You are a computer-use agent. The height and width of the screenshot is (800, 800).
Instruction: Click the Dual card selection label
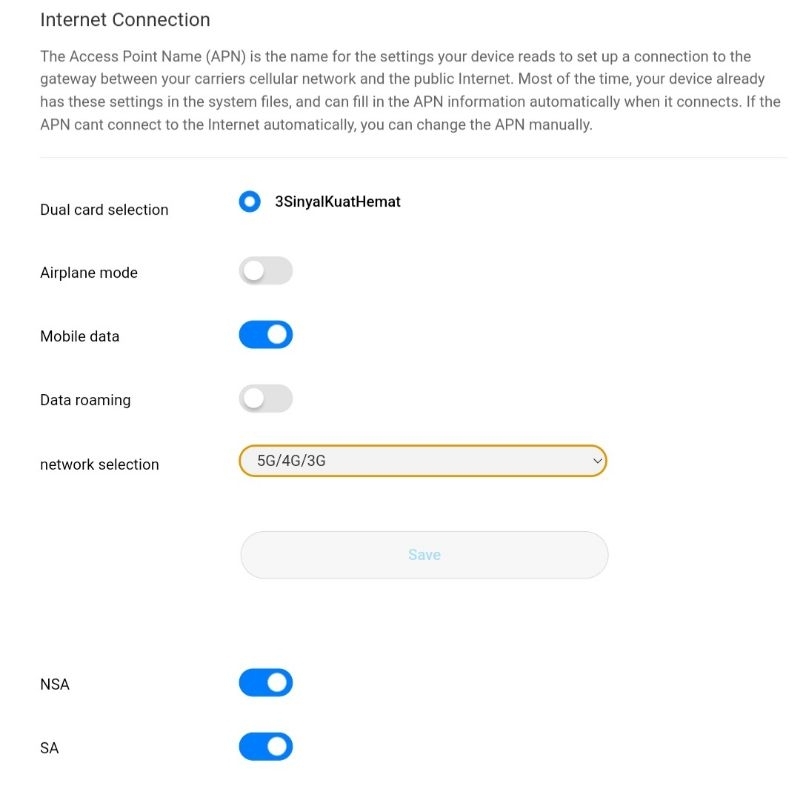(104, 210)
